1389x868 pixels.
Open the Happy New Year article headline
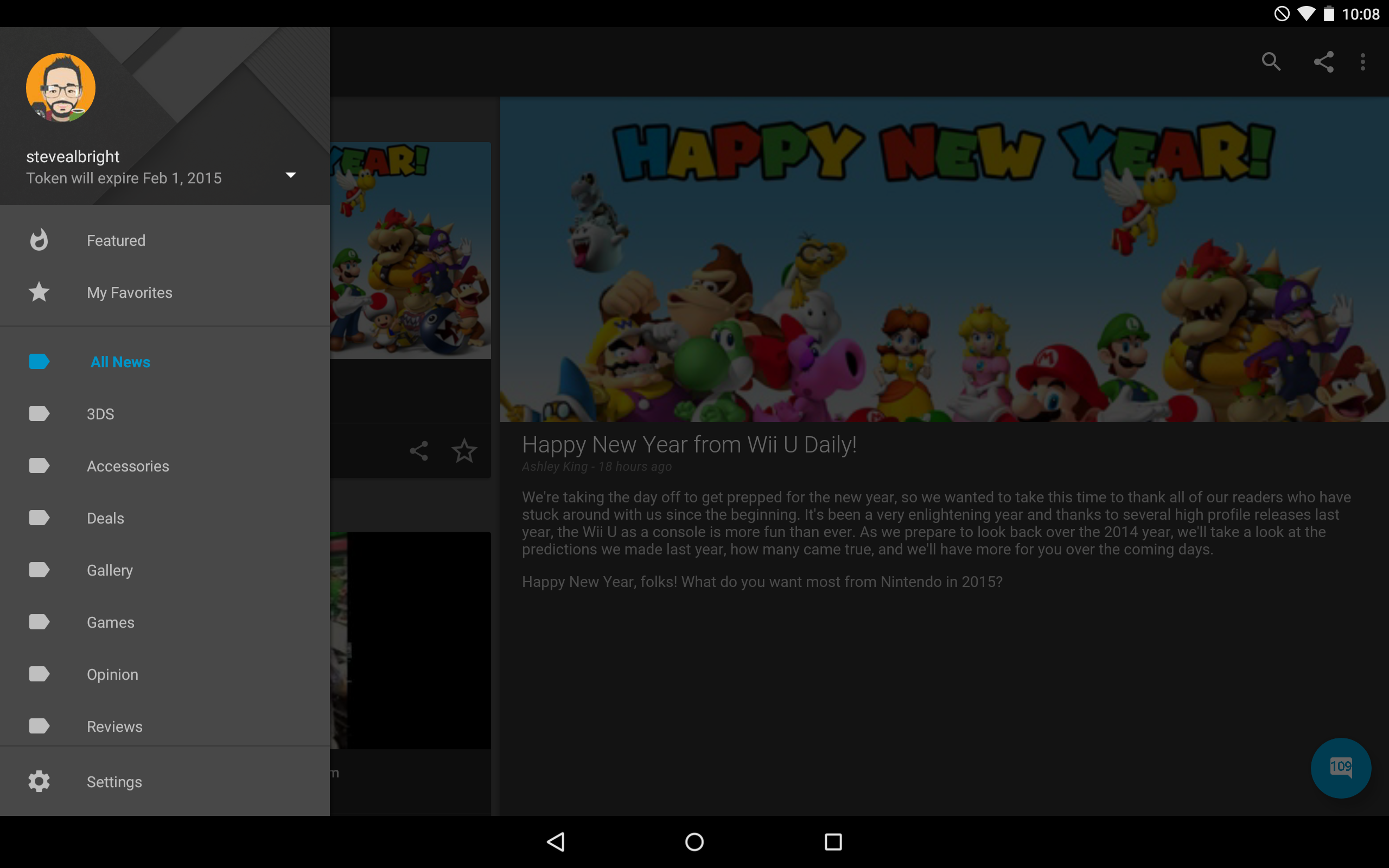(689, 445)
